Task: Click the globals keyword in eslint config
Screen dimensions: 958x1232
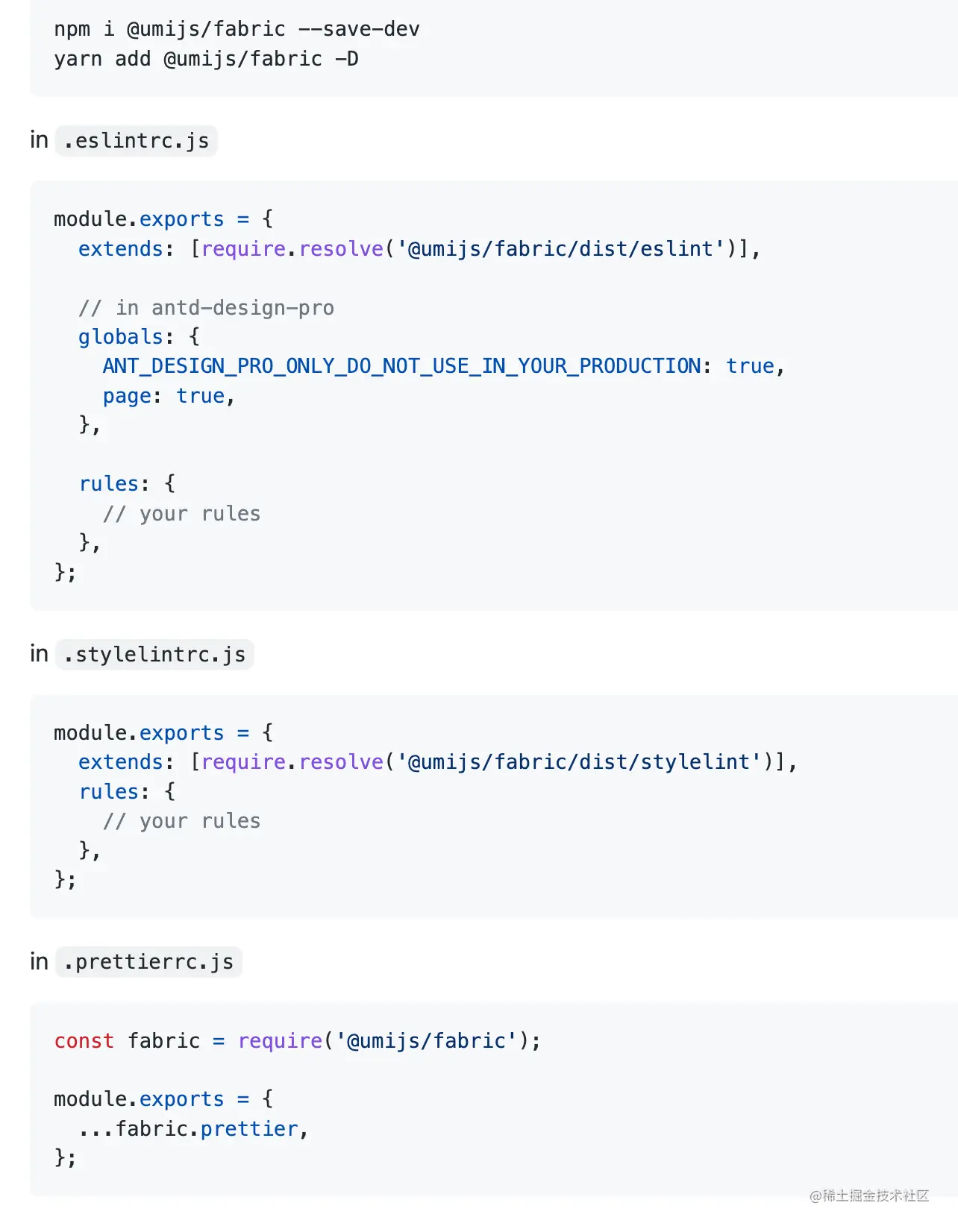Action: 120,337
